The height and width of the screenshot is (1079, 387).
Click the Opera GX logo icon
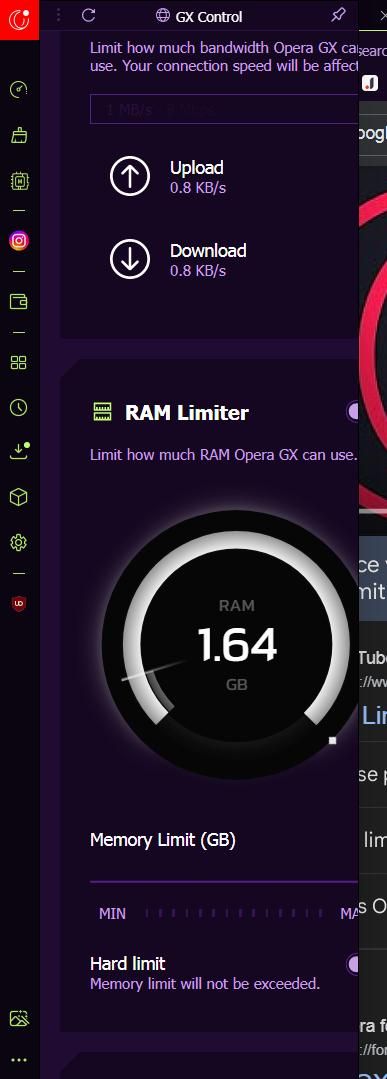[19, 19]
